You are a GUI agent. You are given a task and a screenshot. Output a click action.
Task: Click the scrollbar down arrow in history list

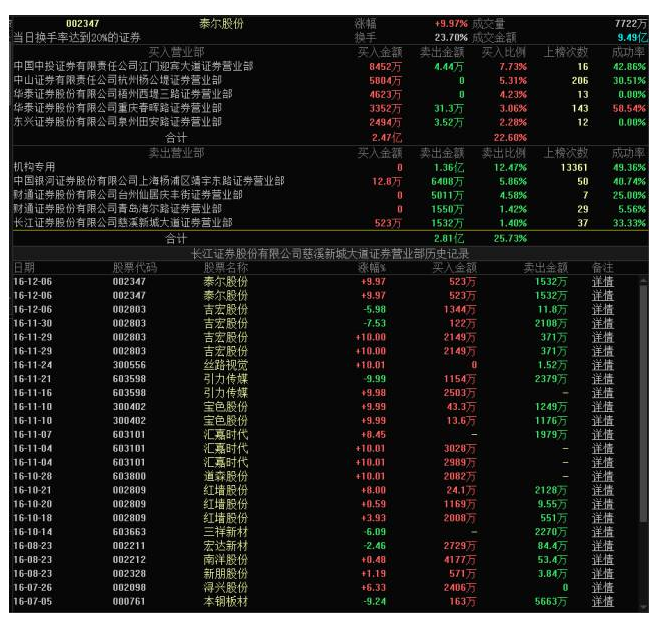pos(644,607)
